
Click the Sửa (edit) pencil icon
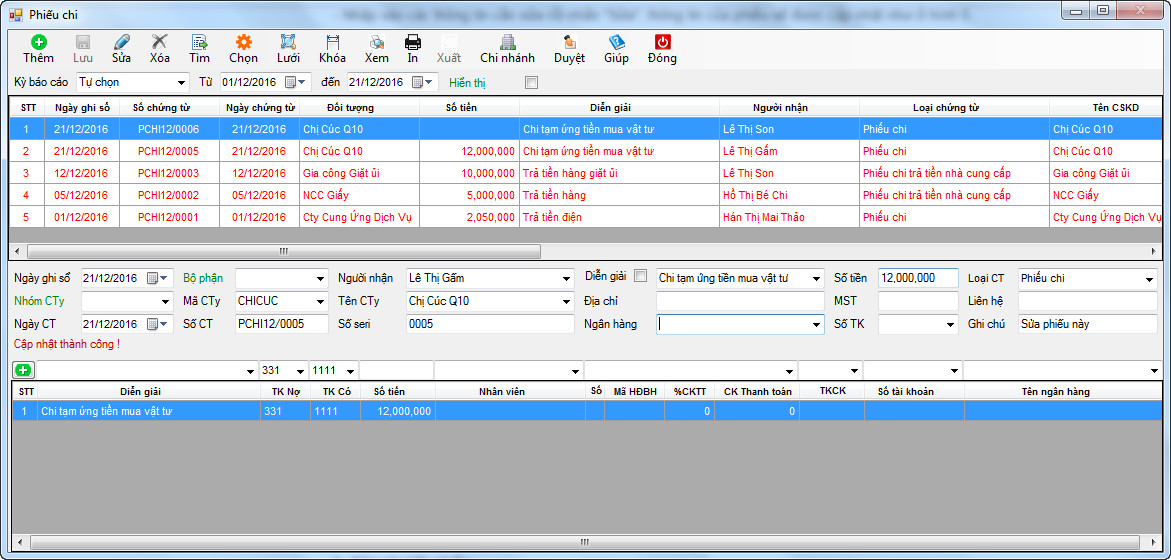122,43
